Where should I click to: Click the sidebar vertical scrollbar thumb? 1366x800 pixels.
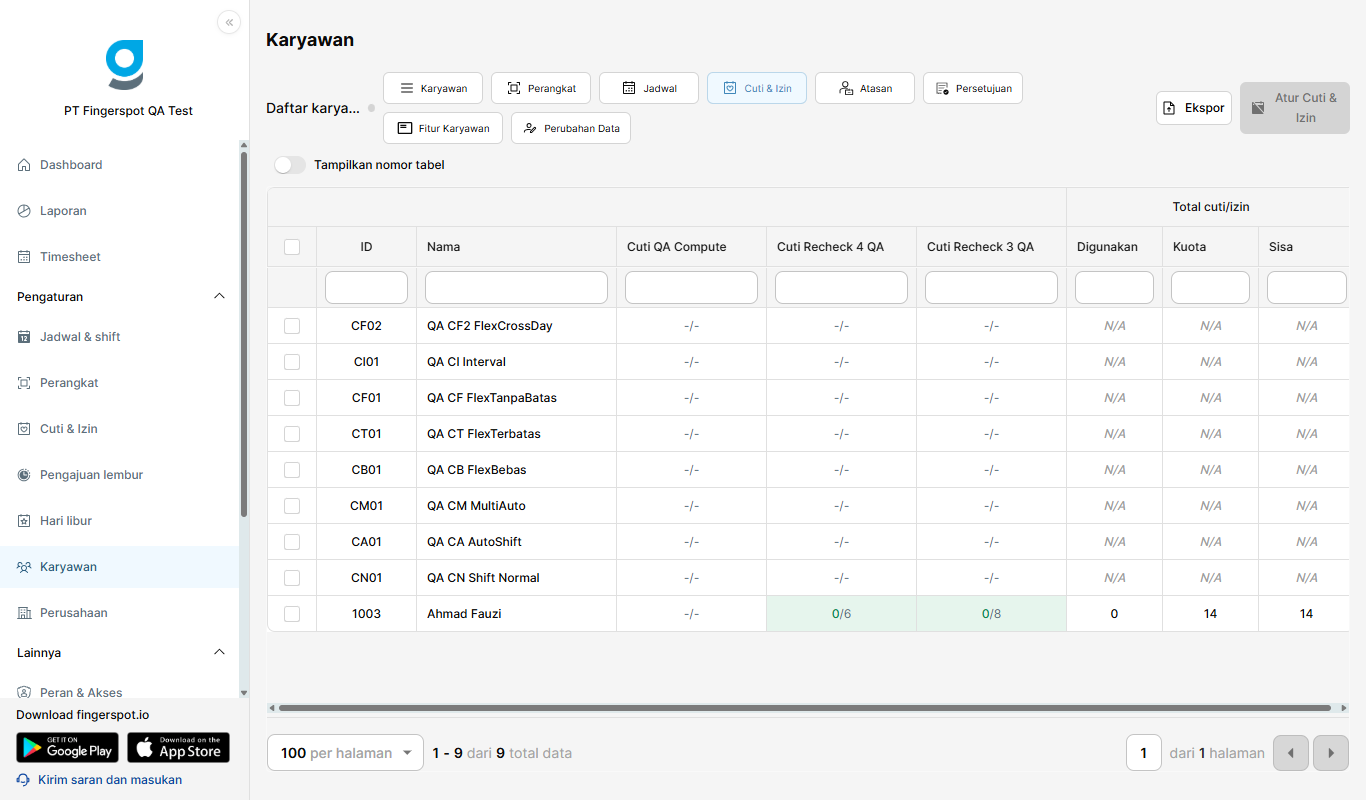244,335
